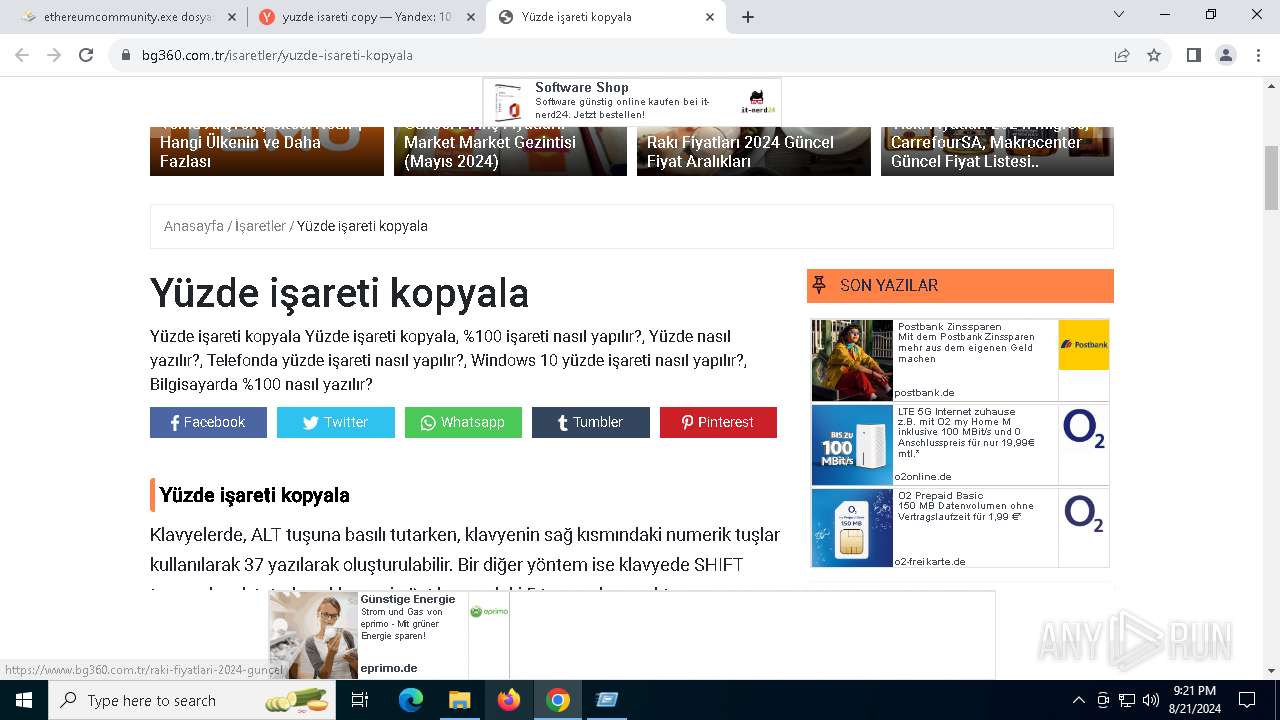Expand the tab search chevron
The image size is (1280, 720).
tap(1119, 14)
